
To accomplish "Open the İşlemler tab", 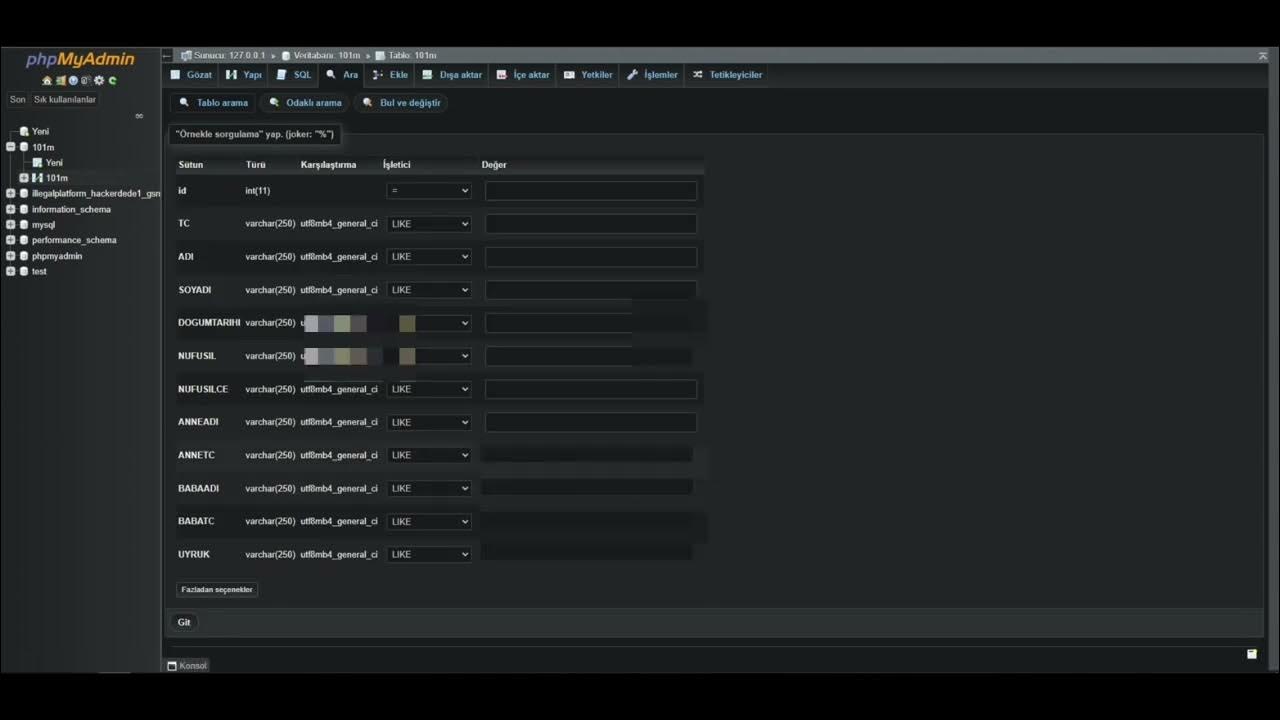I will [652, 75].
